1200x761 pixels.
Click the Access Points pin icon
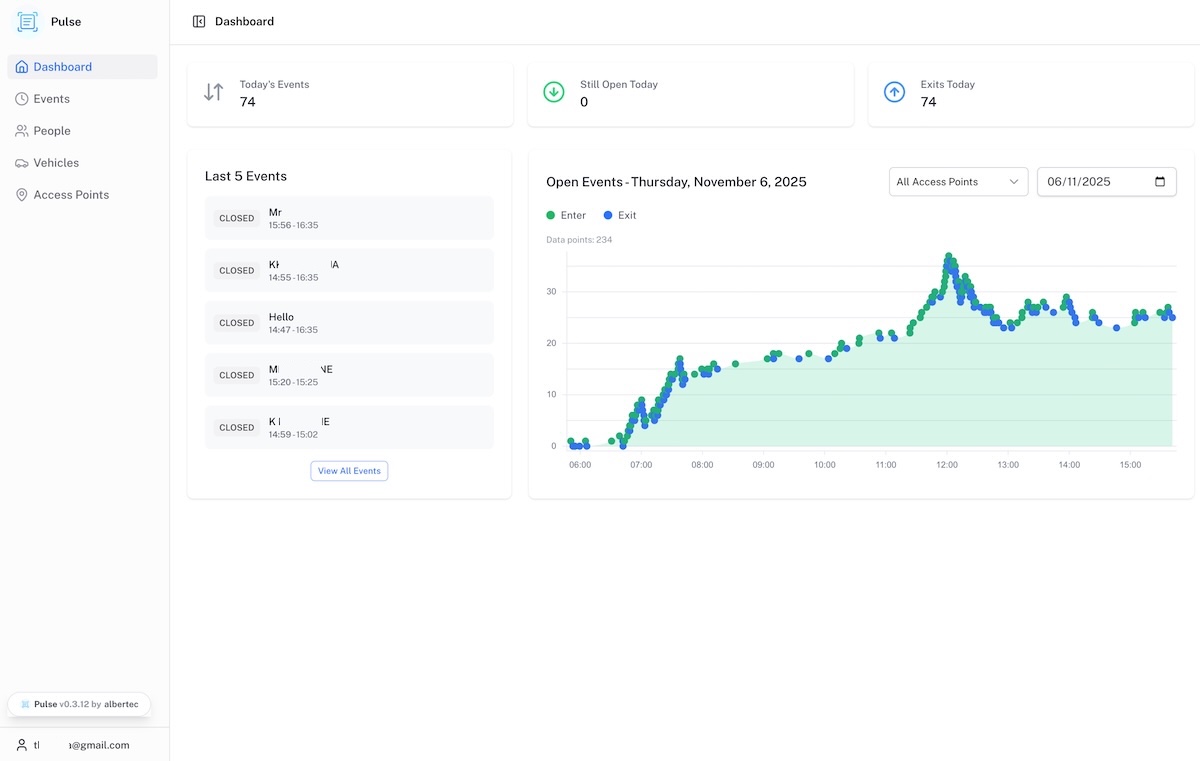(x=22, y=195)
